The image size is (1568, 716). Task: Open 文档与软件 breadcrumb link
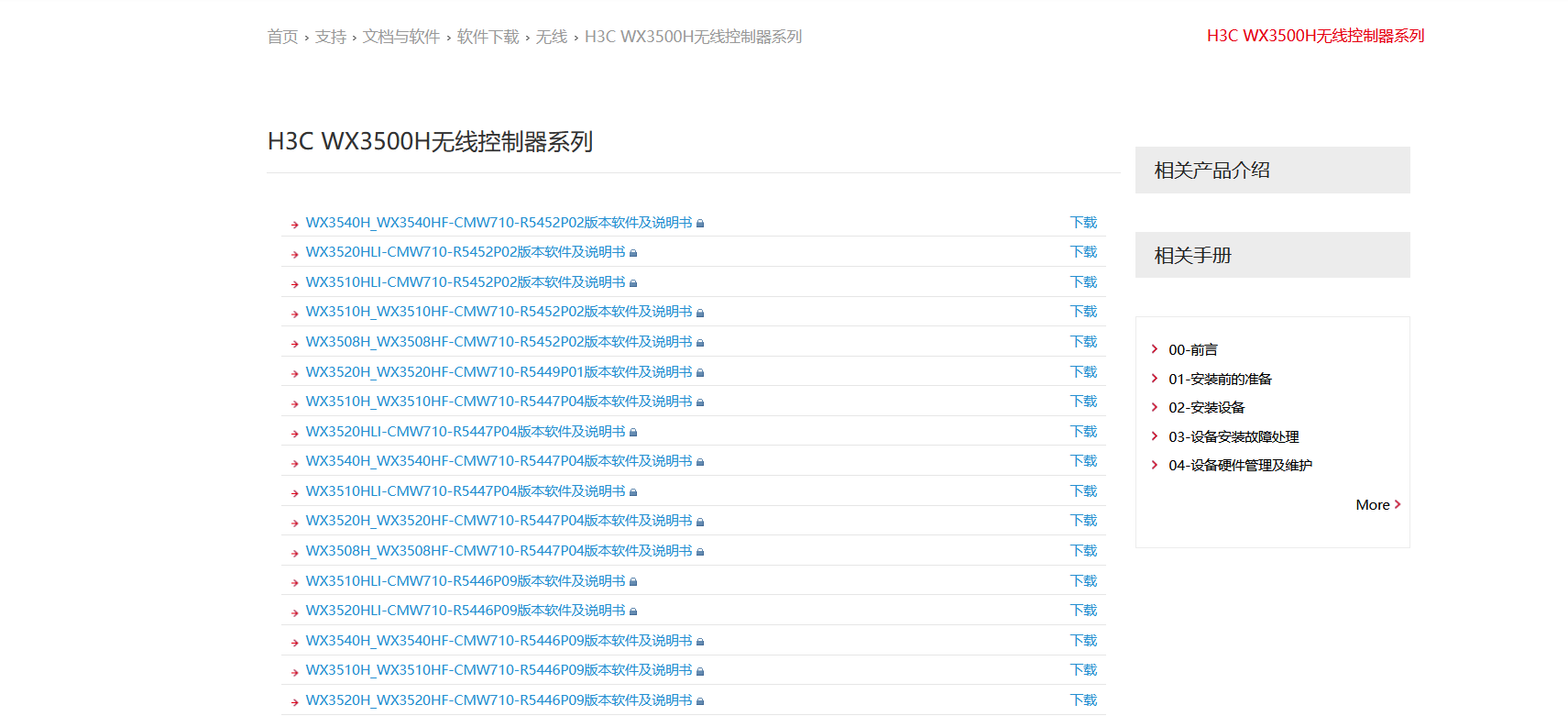click(x=401, y=37)
